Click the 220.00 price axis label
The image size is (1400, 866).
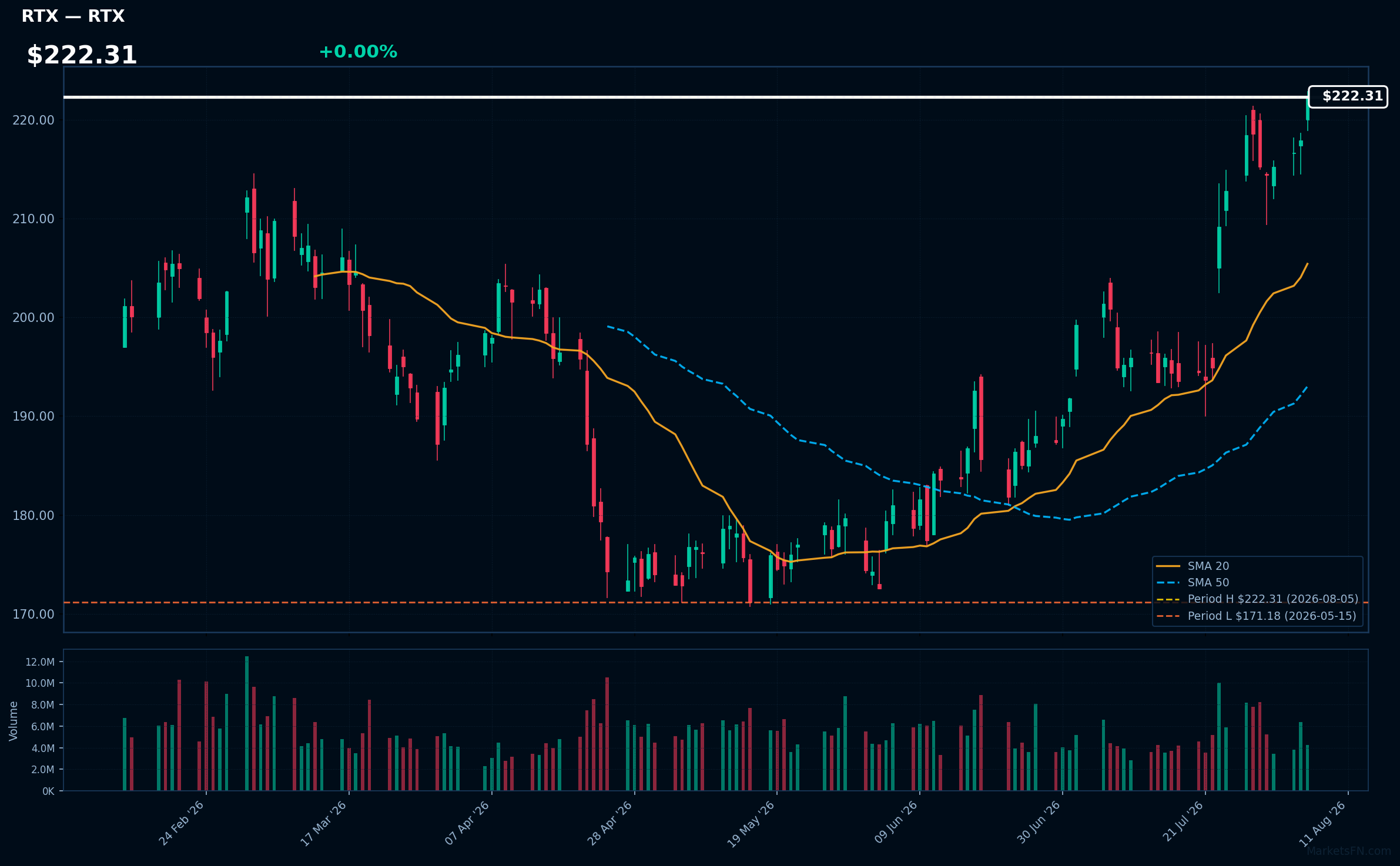(34, 120)
